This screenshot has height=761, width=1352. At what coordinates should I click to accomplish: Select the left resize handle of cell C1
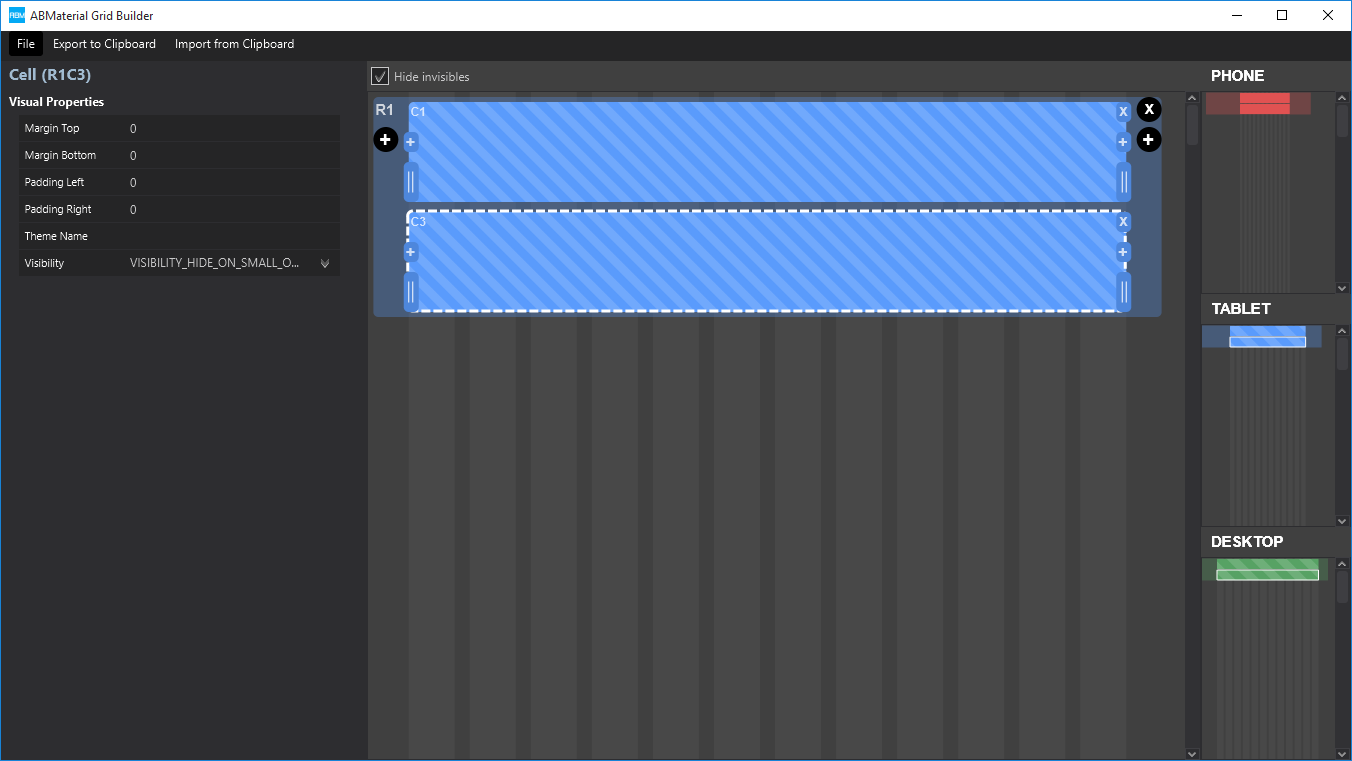411,182
